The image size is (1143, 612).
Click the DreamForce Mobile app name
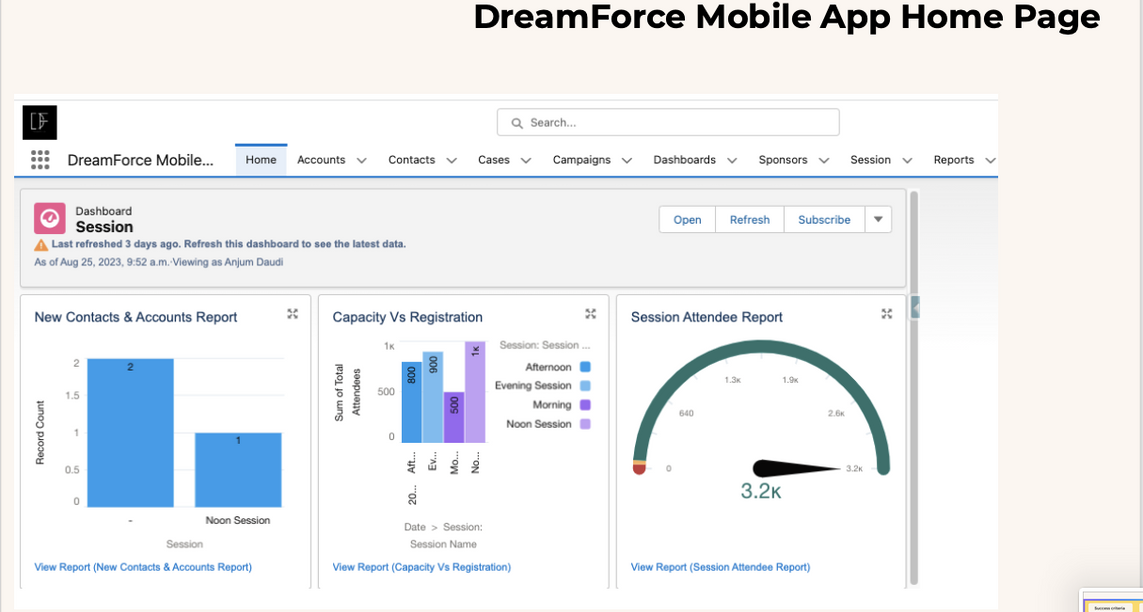pos(141,160)
